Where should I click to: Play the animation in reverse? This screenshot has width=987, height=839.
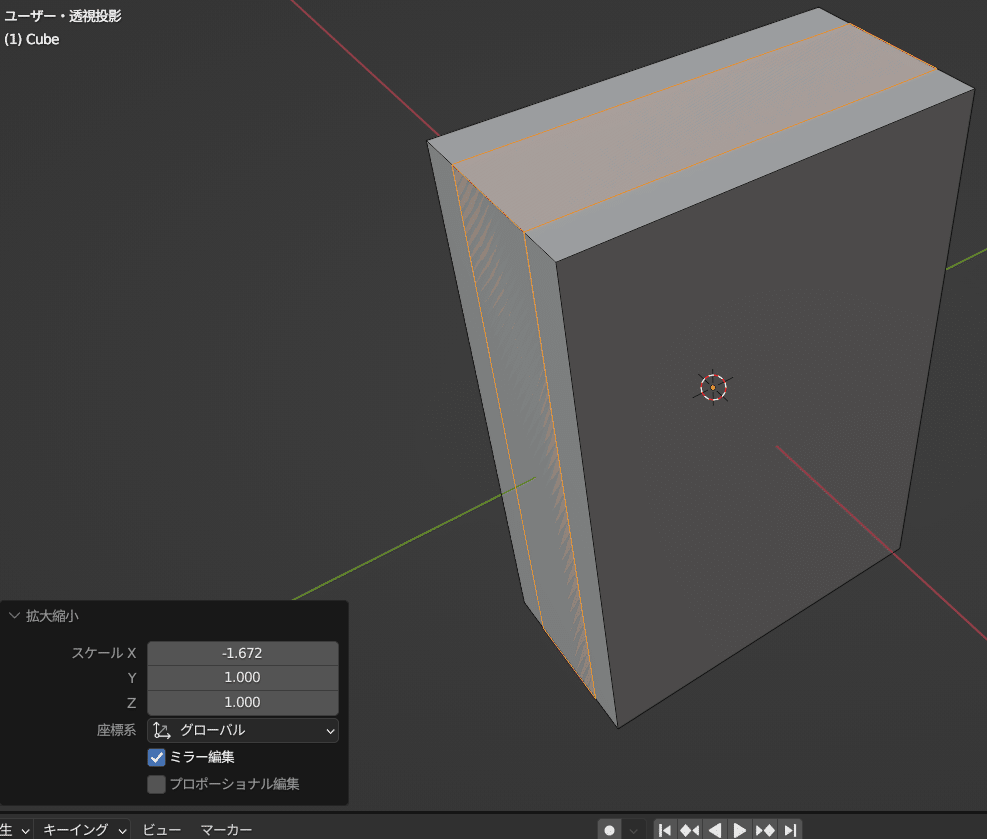click(x=714, y=830)
